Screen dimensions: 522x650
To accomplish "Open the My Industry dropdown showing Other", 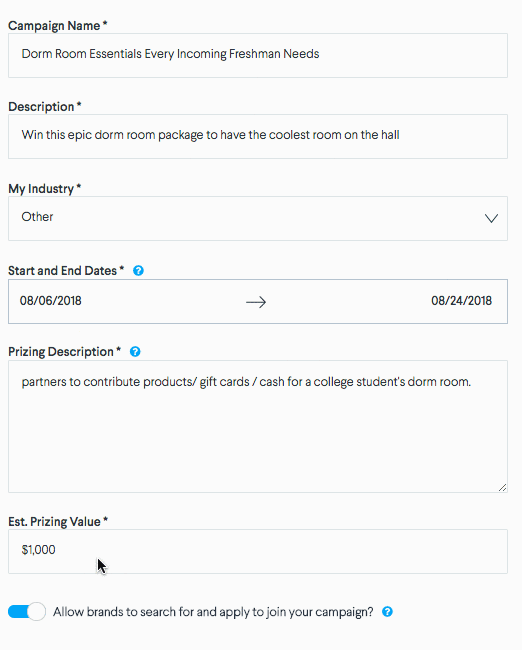I will click(x=258, y=218).
